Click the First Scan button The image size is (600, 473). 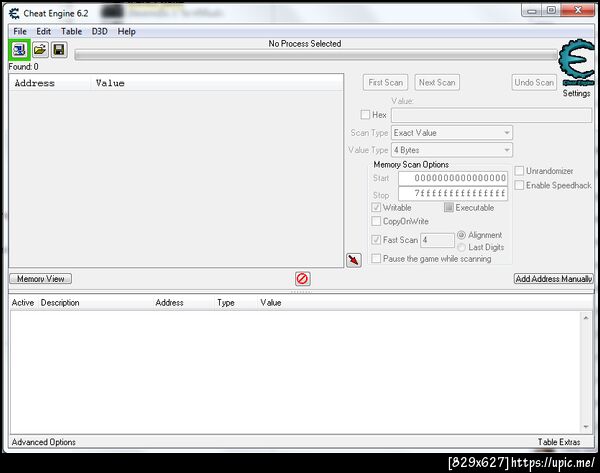pyautogui.click(x=385, y=82)
